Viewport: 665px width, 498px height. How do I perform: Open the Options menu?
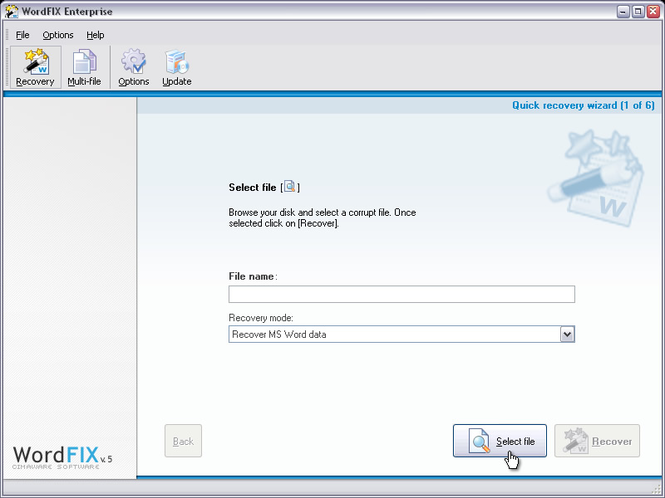[x=58, y=35]
